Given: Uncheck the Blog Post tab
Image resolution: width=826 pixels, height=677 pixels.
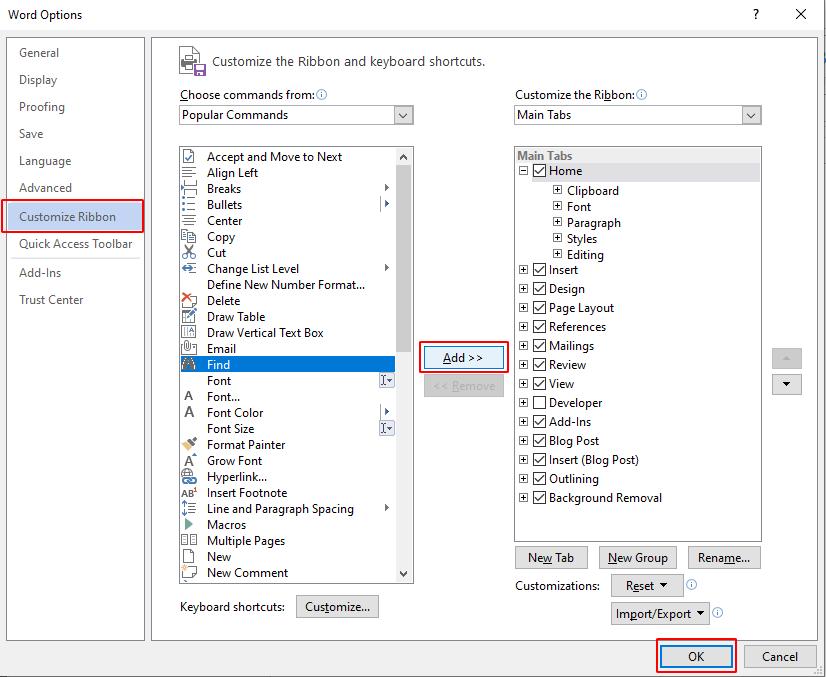Looking at the screenshot, I should (x=539, y=441).
